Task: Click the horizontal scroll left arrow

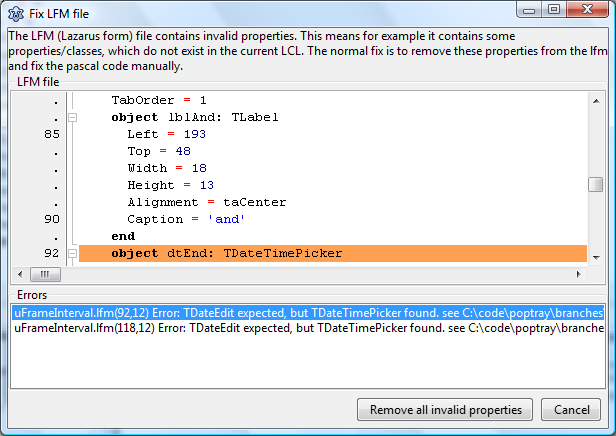Action: coord(19,274)
